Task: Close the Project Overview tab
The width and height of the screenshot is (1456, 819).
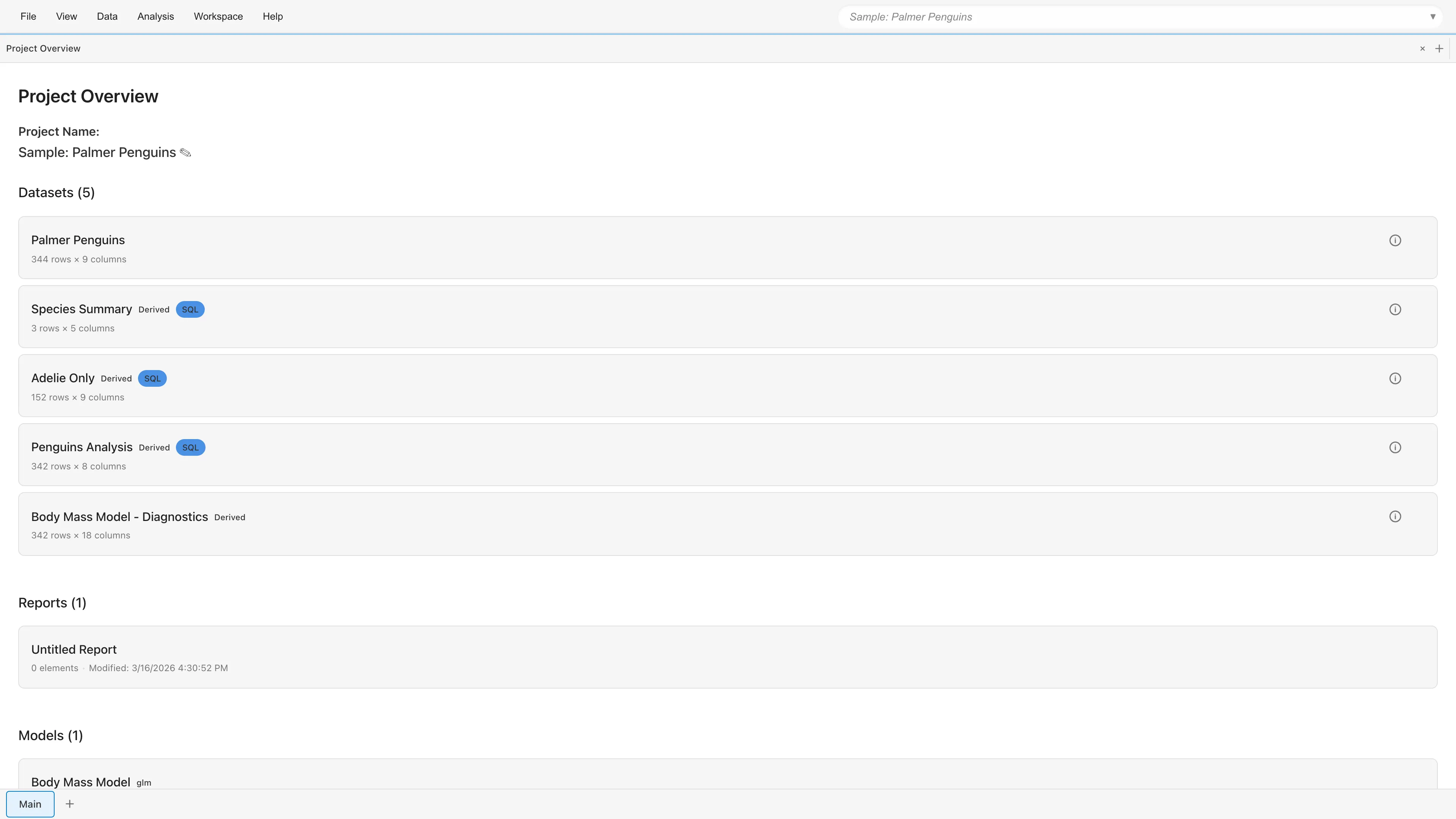Action: pyautogui.click(x=1422, y=48)
